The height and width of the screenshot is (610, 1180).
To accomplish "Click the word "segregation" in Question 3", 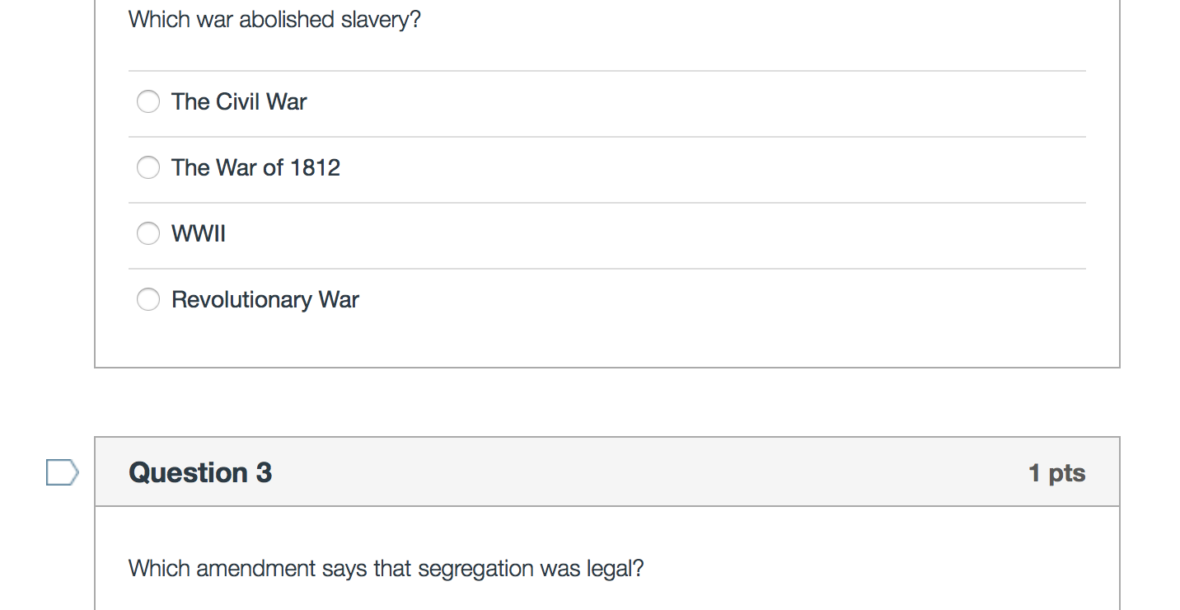I will pos(468,569).
